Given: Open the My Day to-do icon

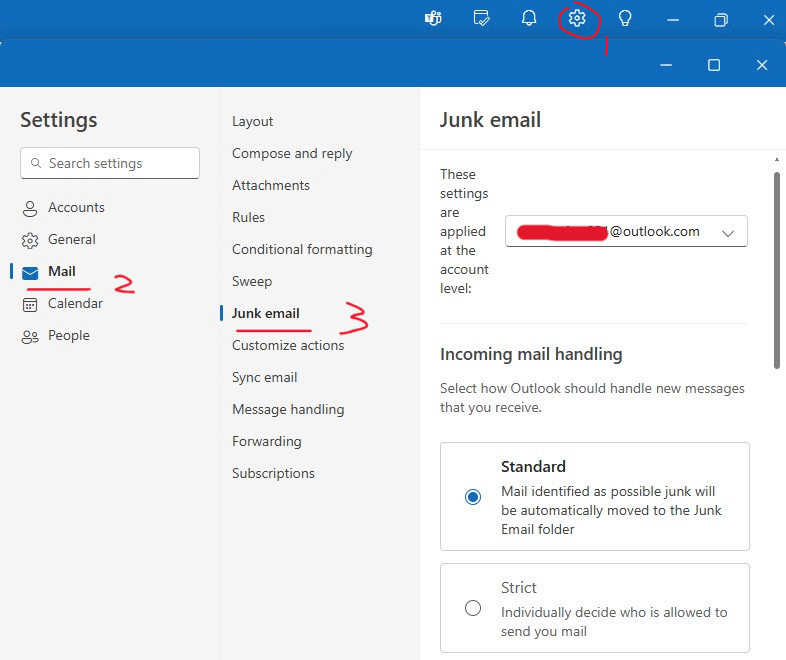Looking at the screenshot, I should point(481,19).
